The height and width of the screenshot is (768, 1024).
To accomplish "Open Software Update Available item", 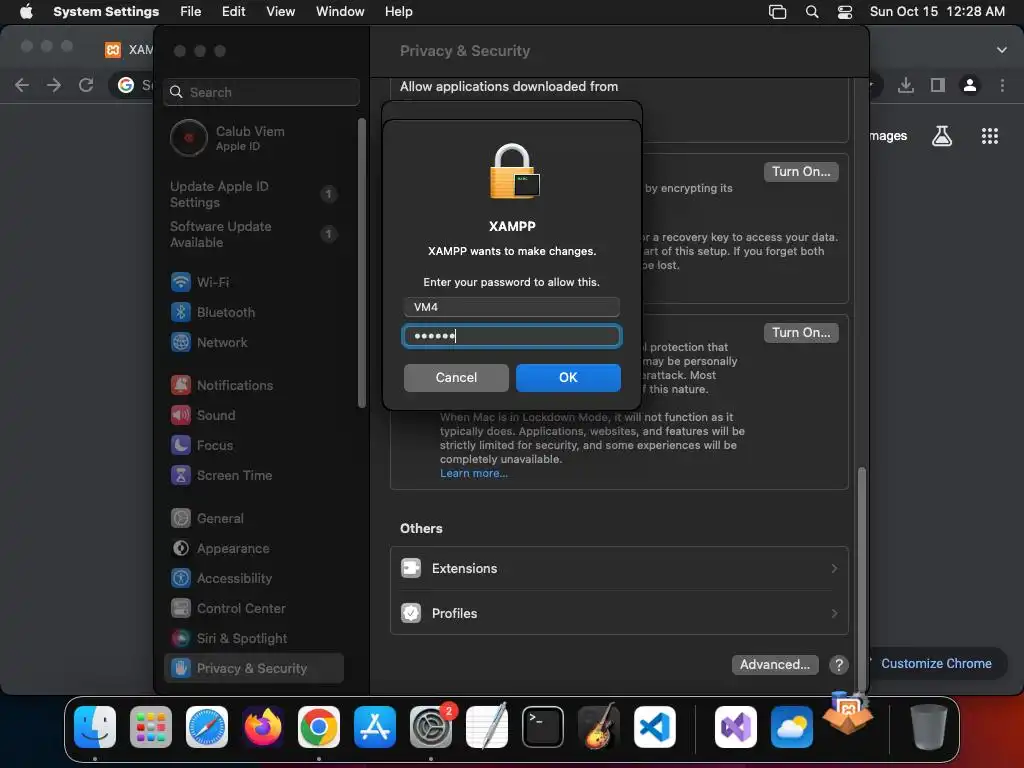I will coord(255,234).
